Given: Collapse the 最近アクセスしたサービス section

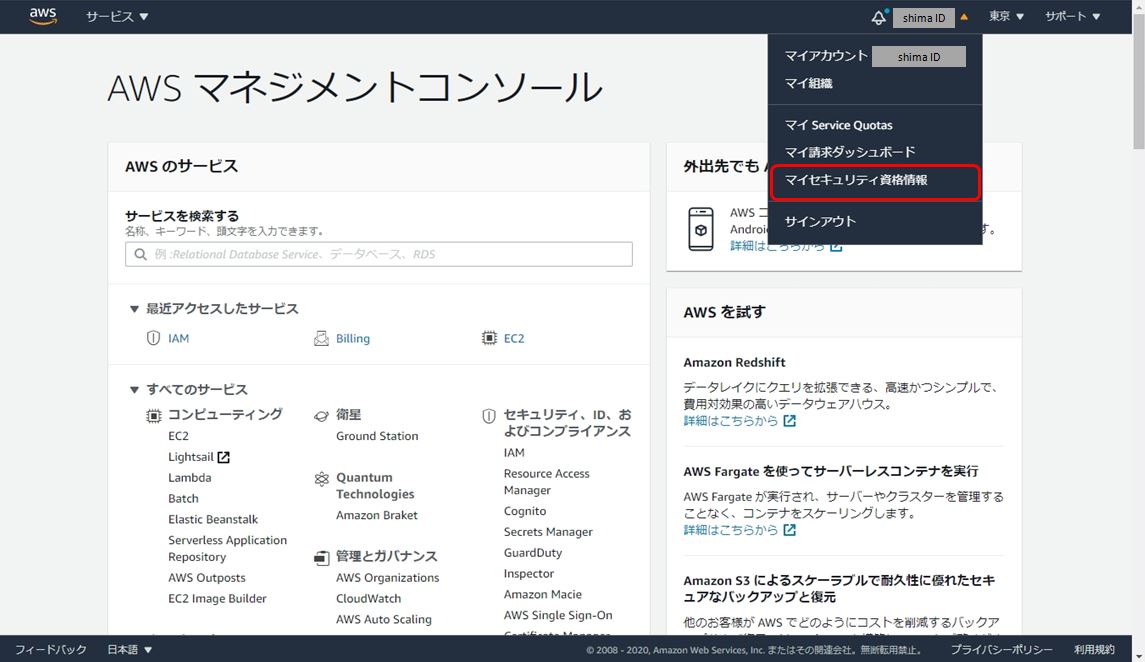Looking at the screenshot, I should pos(134,309).
